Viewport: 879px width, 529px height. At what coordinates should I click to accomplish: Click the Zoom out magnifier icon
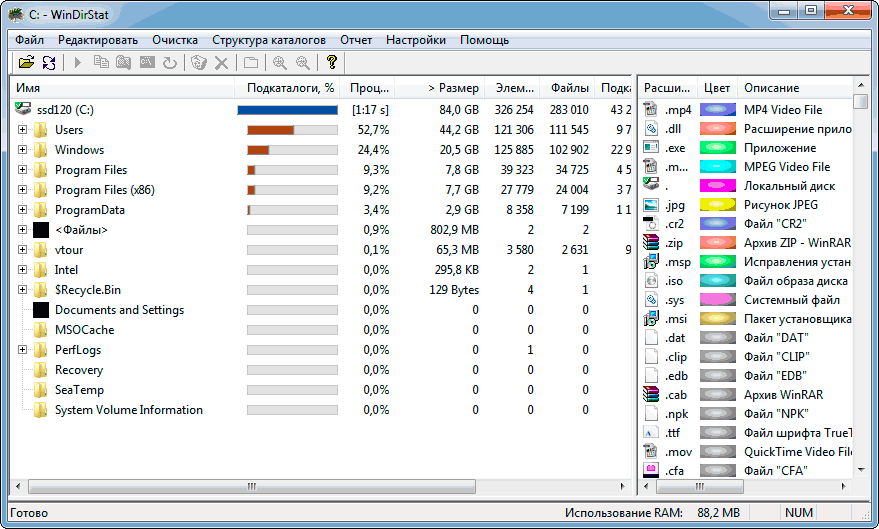(301, 63)
